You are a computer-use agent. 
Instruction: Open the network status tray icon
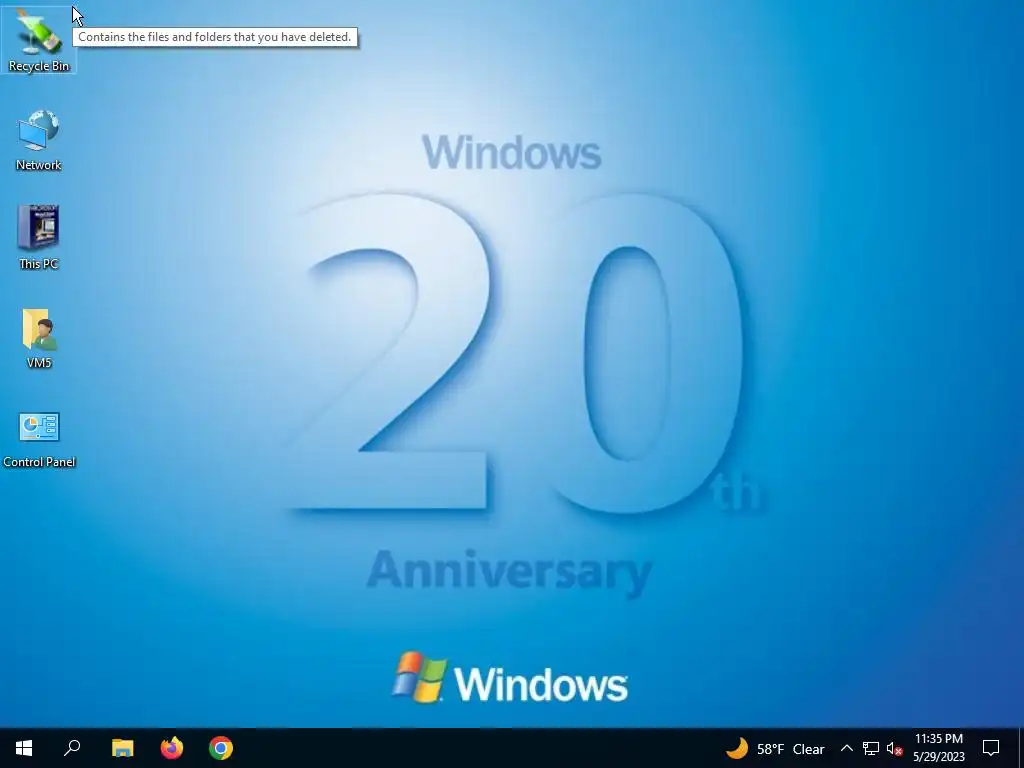(871, 748)
